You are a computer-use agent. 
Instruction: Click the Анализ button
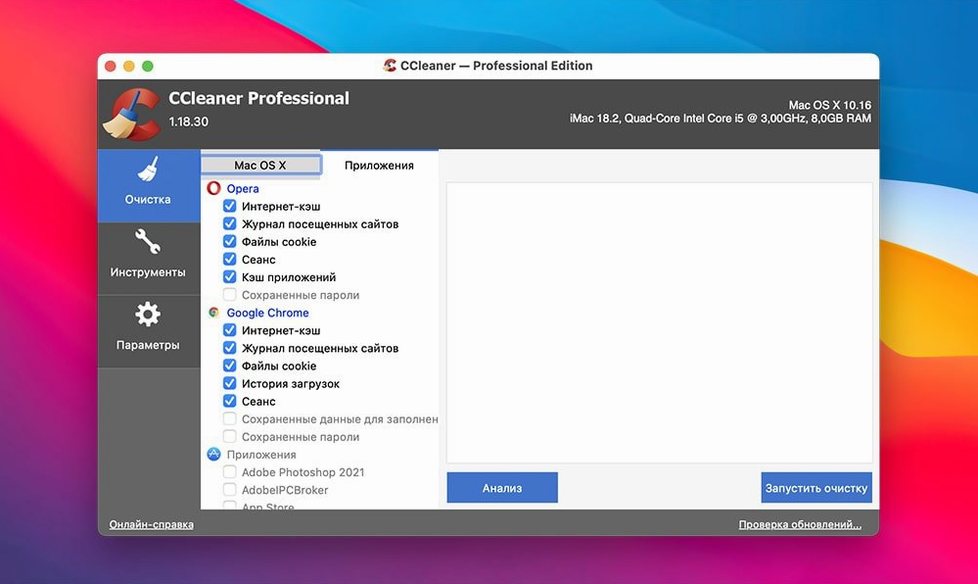point(502,488)
